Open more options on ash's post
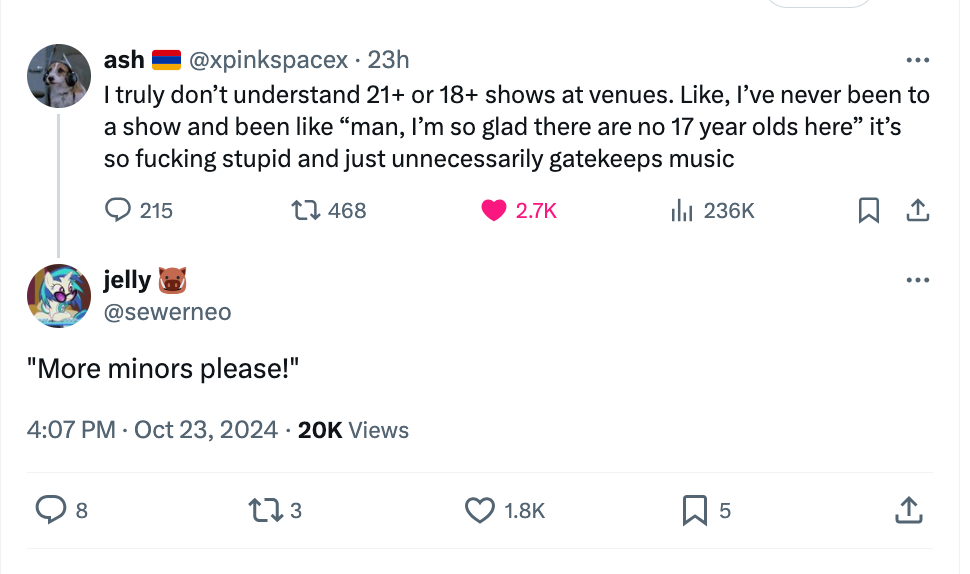The image size is (970, 574). click(x=917, y=60)
